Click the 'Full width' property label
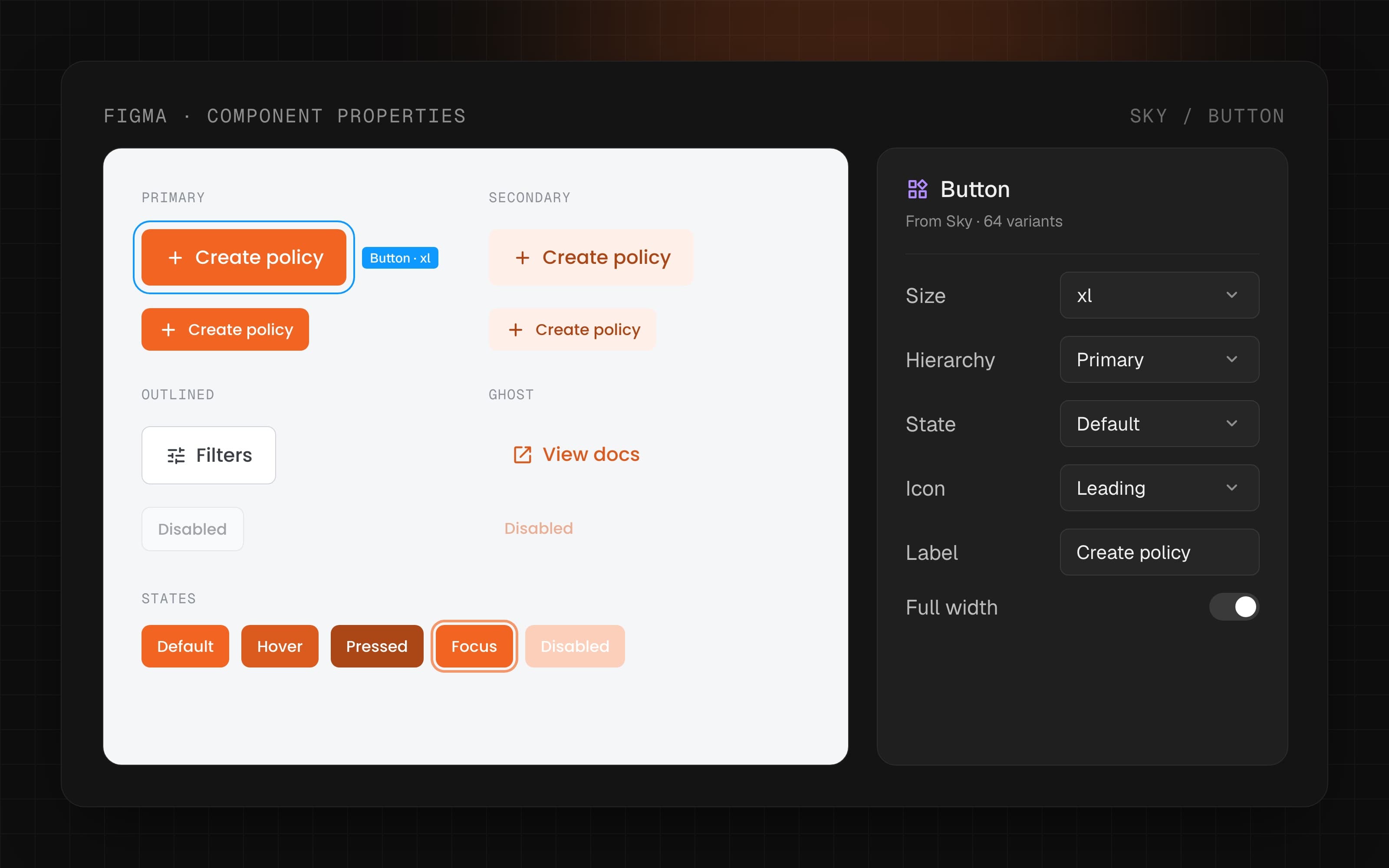 (x=951, y=607)
